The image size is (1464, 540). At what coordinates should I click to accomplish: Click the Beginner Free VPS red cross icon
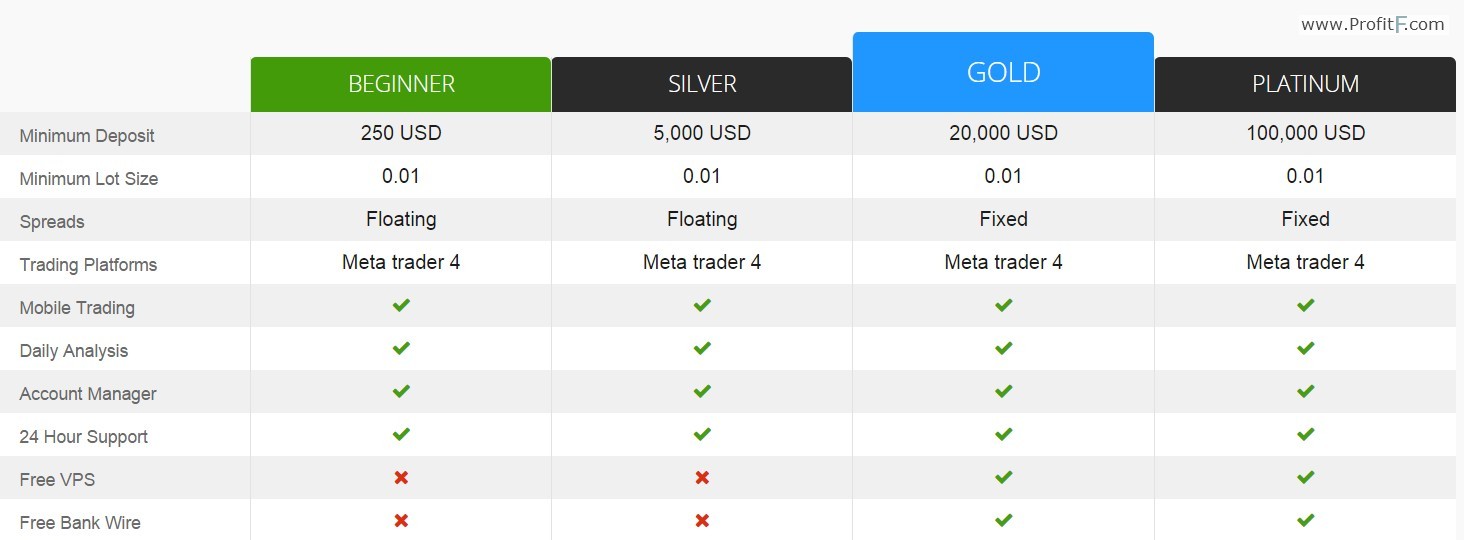[401, 478]
